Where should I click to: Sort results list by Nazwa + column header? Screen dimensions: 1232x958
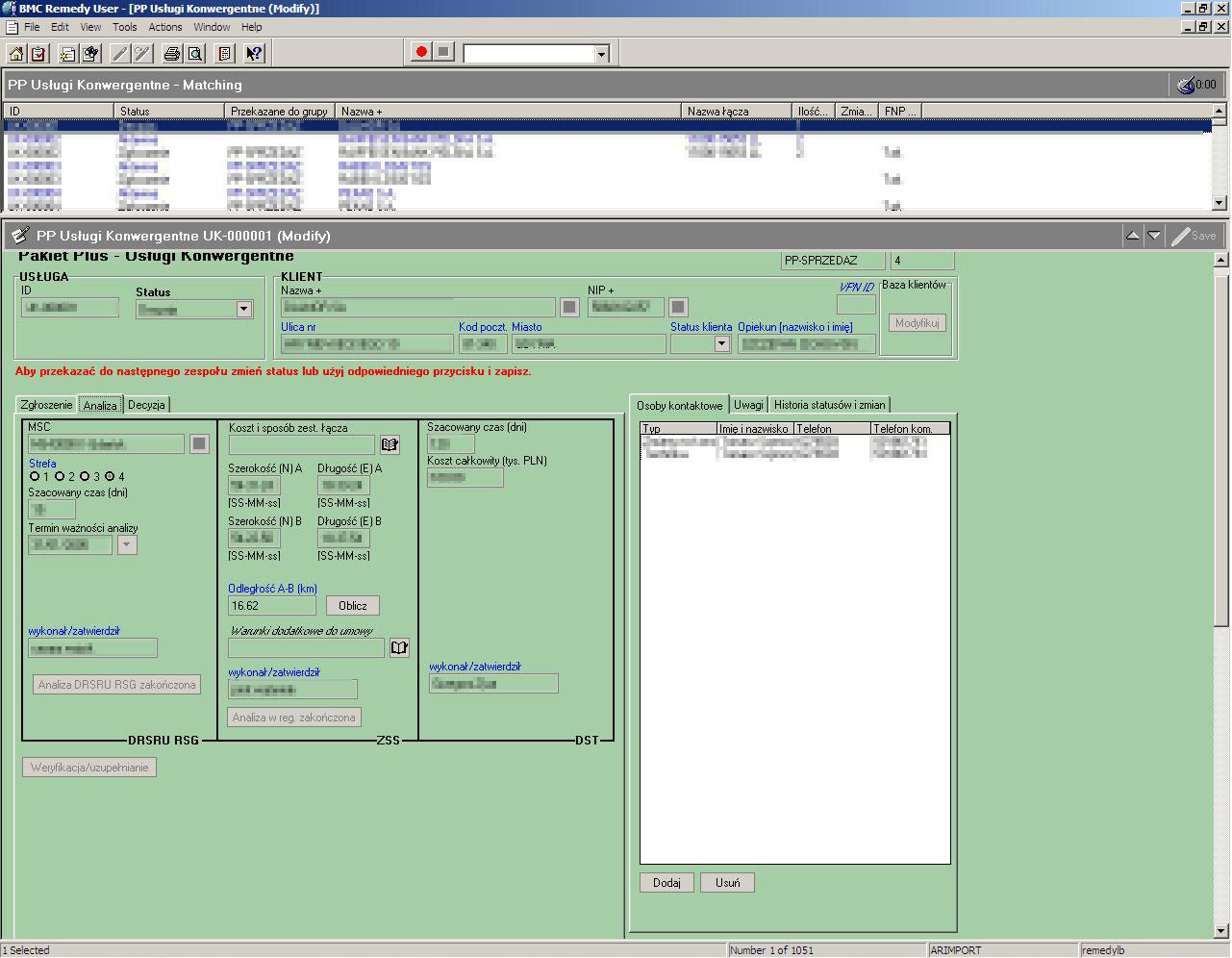pos(508,111)
